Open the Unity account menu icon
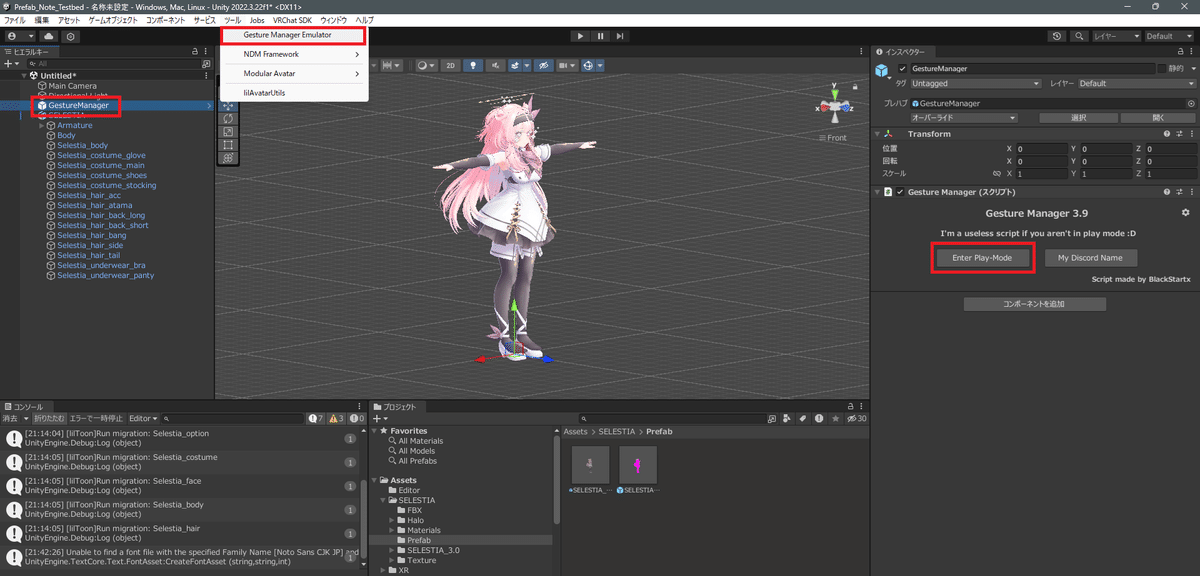 (x=13, y=36)
